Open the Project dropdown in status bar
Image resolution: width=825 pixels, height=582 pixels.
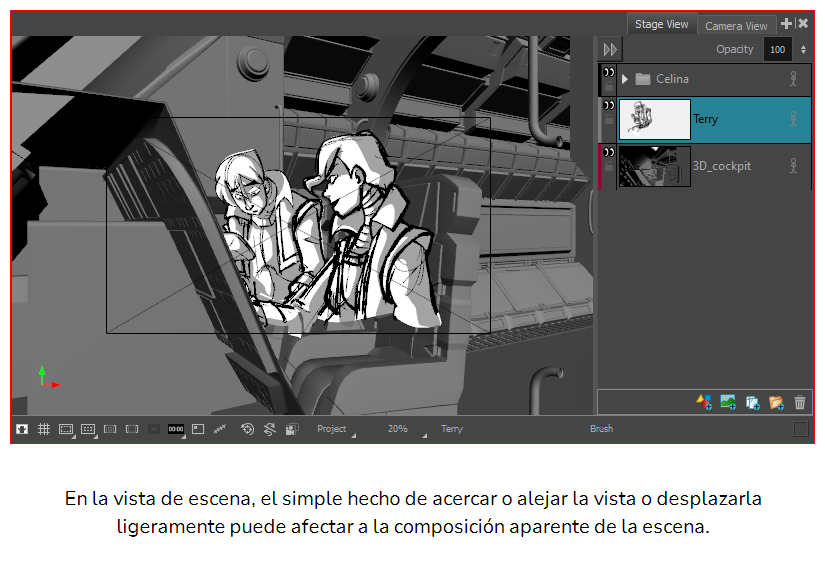coord(335,429)
